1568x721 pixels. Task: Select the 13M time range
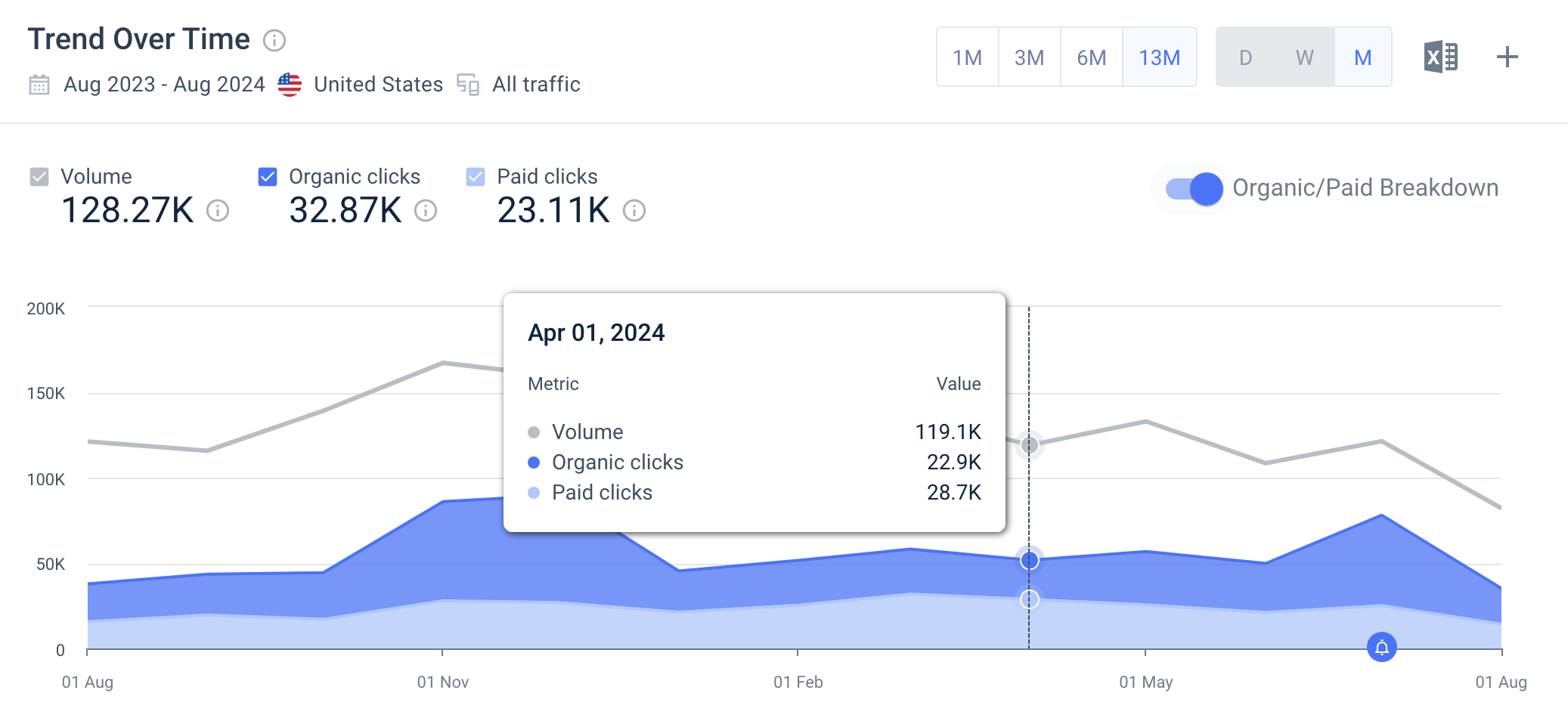1160,57
